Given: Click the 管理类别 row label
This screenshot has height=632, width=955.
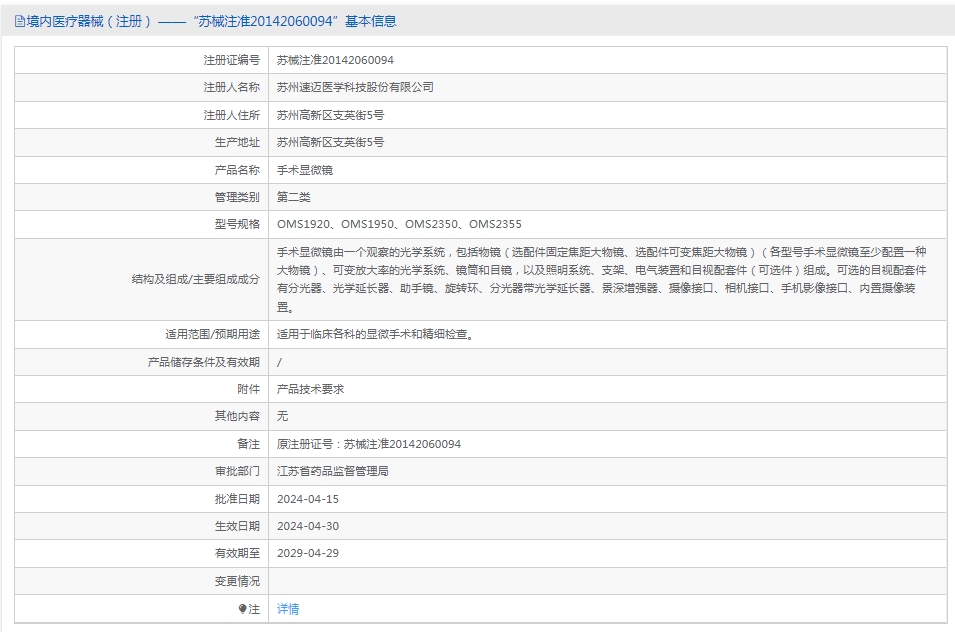Looking at the screenshot, I should [x=237, y=197].
